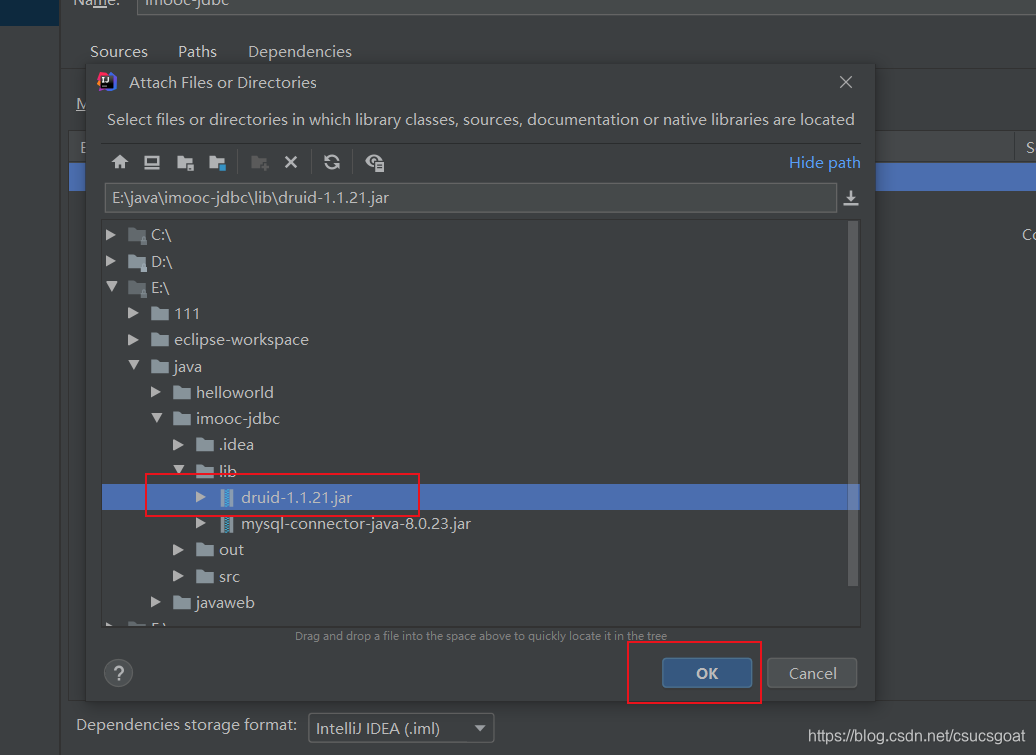Switch to the Paths tab
The image size is (1036, 755).
pos(198,52)
